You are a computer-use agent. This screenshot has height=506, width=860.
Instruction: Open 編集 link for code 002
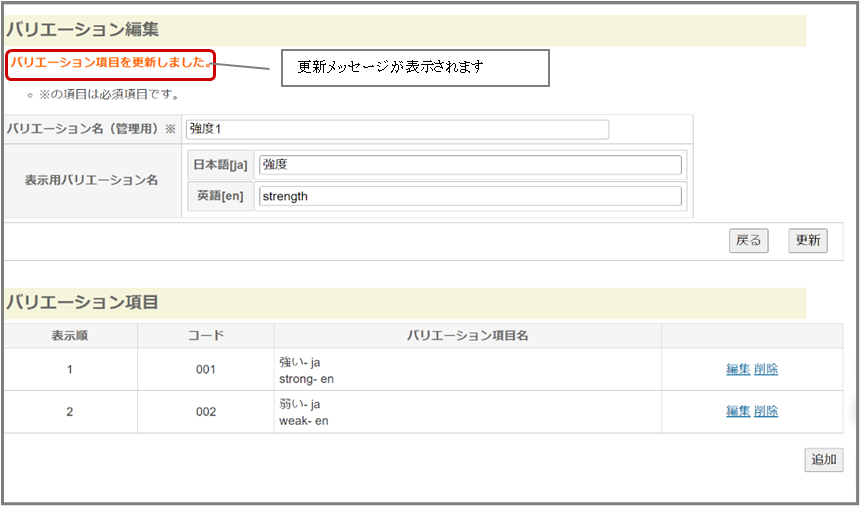tap(738, 411)
